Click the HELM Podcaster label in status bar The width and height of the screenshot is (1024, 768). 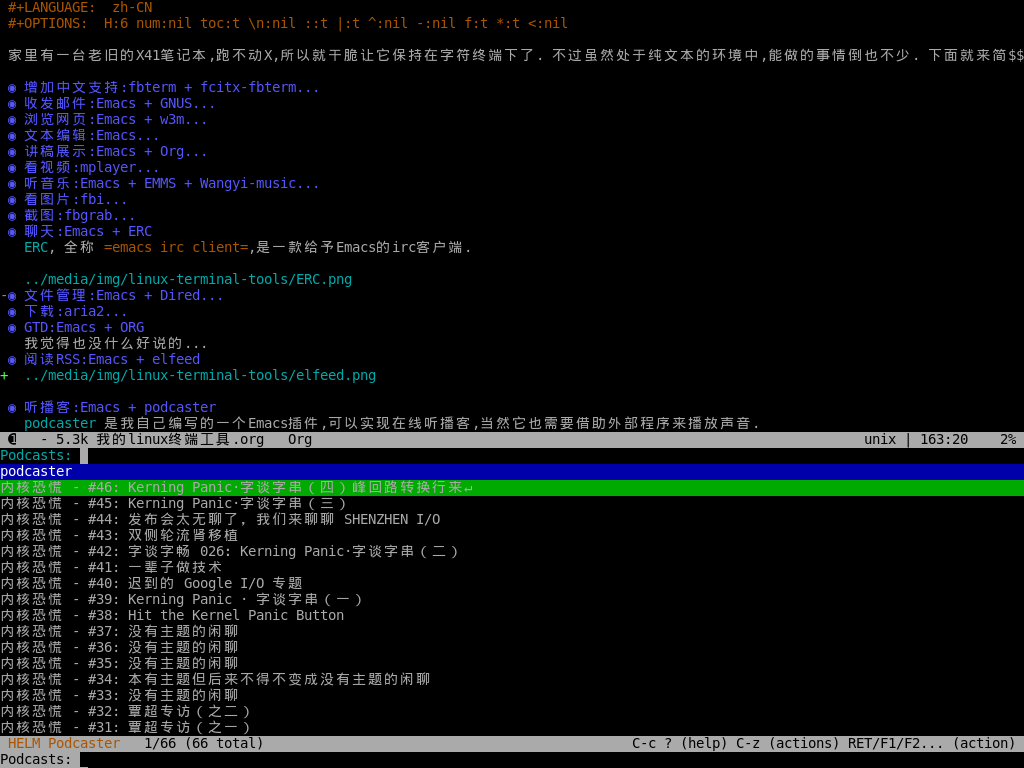[x=64, y=743]
